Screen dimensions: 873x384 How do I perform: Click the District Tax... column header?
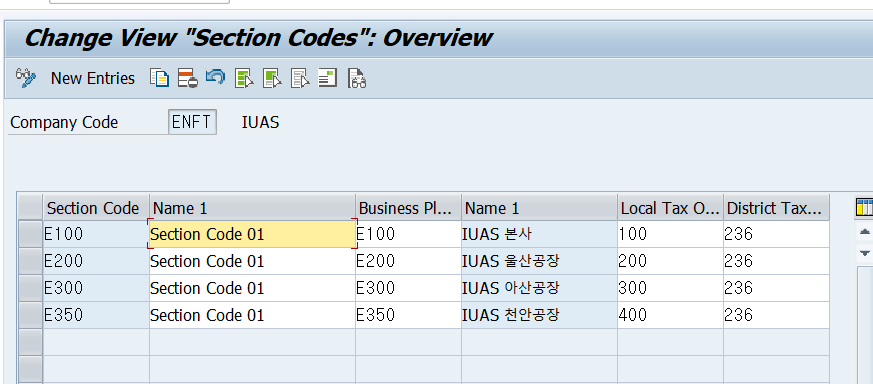point(777,208)
